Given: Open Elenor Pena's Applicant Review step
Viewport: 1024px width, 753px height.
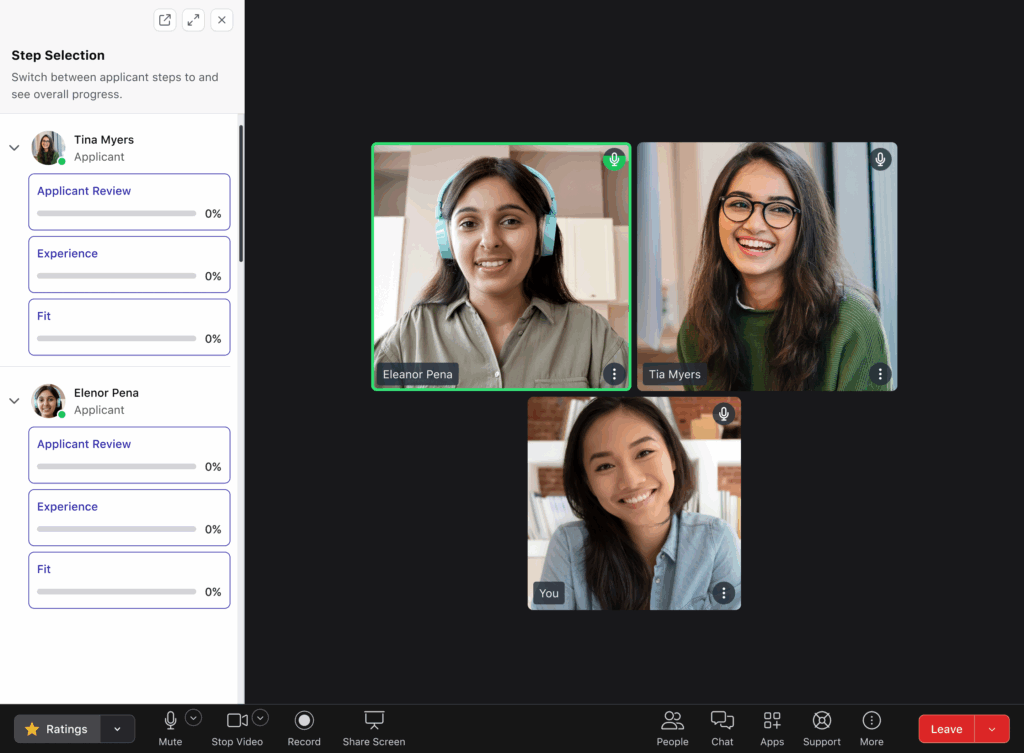Looking at the screenshot, I should point(129,455).
